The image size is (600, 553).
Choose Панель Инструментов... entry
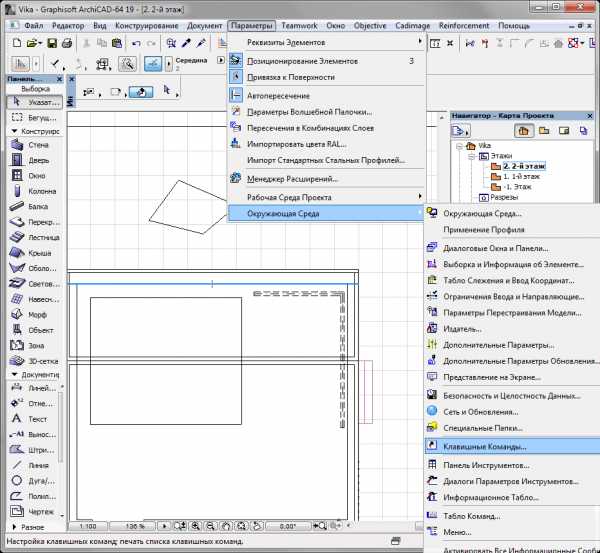coord(512,465)
